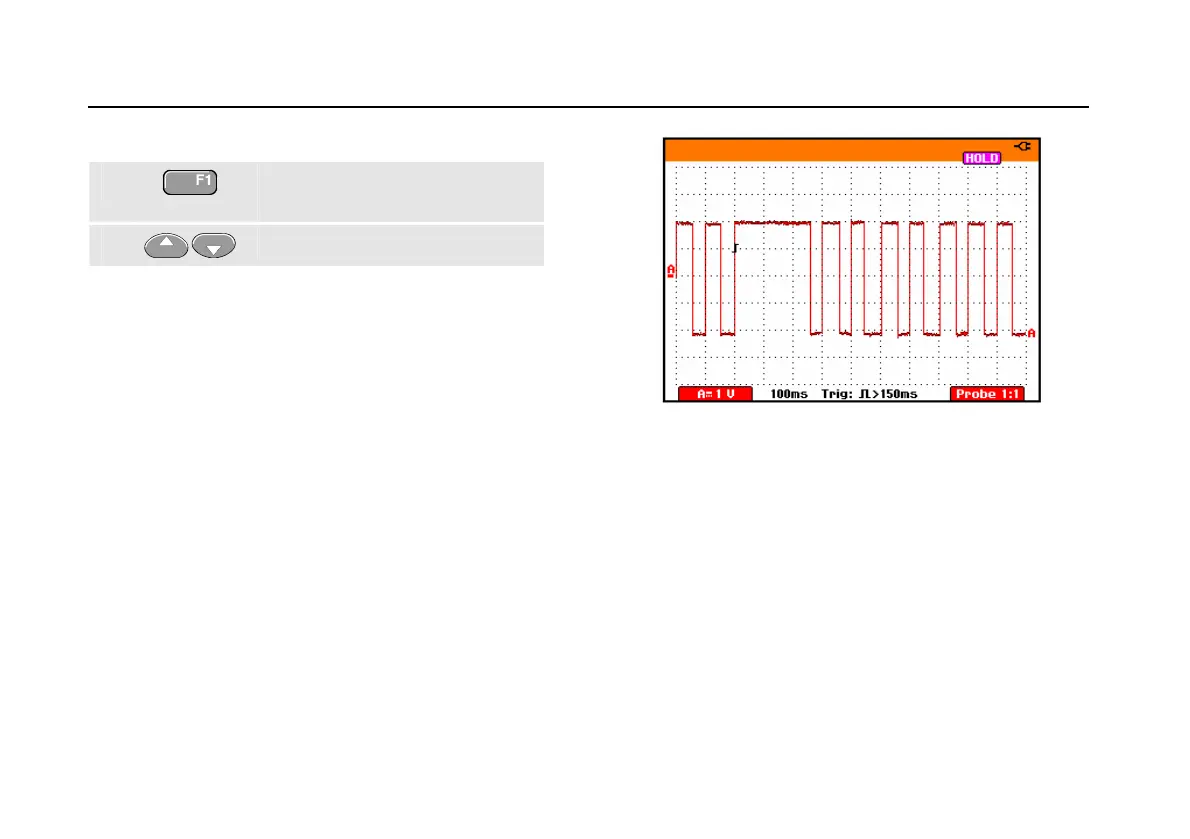The width and height of the screenshot is (1190, 839).
Task: Click the HOLD indicator on scope screen
Action: [x=981, y=158]
